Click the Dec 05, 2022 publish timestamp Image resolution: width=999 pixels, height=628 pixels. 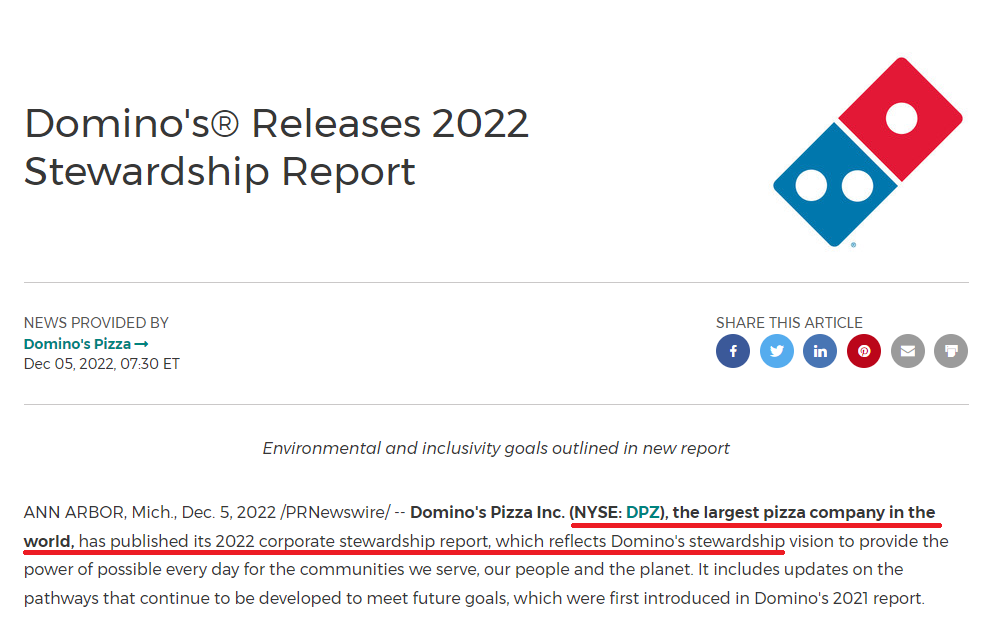[101, 363]
